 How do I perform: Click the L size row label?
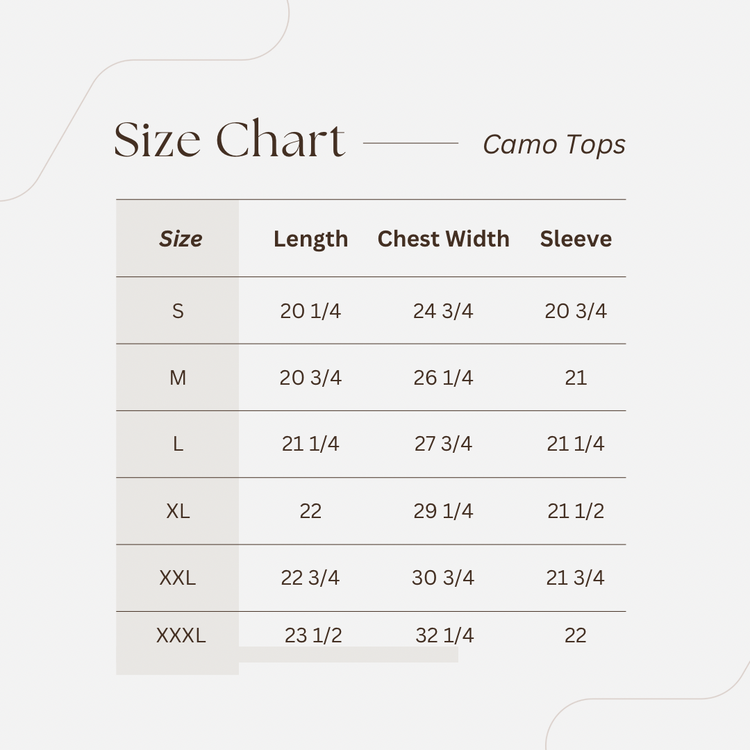click(x=178, y=444)
